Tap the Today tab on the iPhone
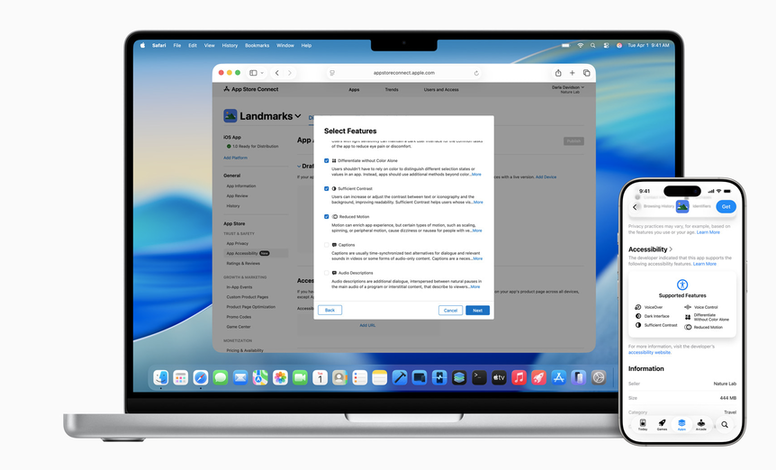 [642, 424]
